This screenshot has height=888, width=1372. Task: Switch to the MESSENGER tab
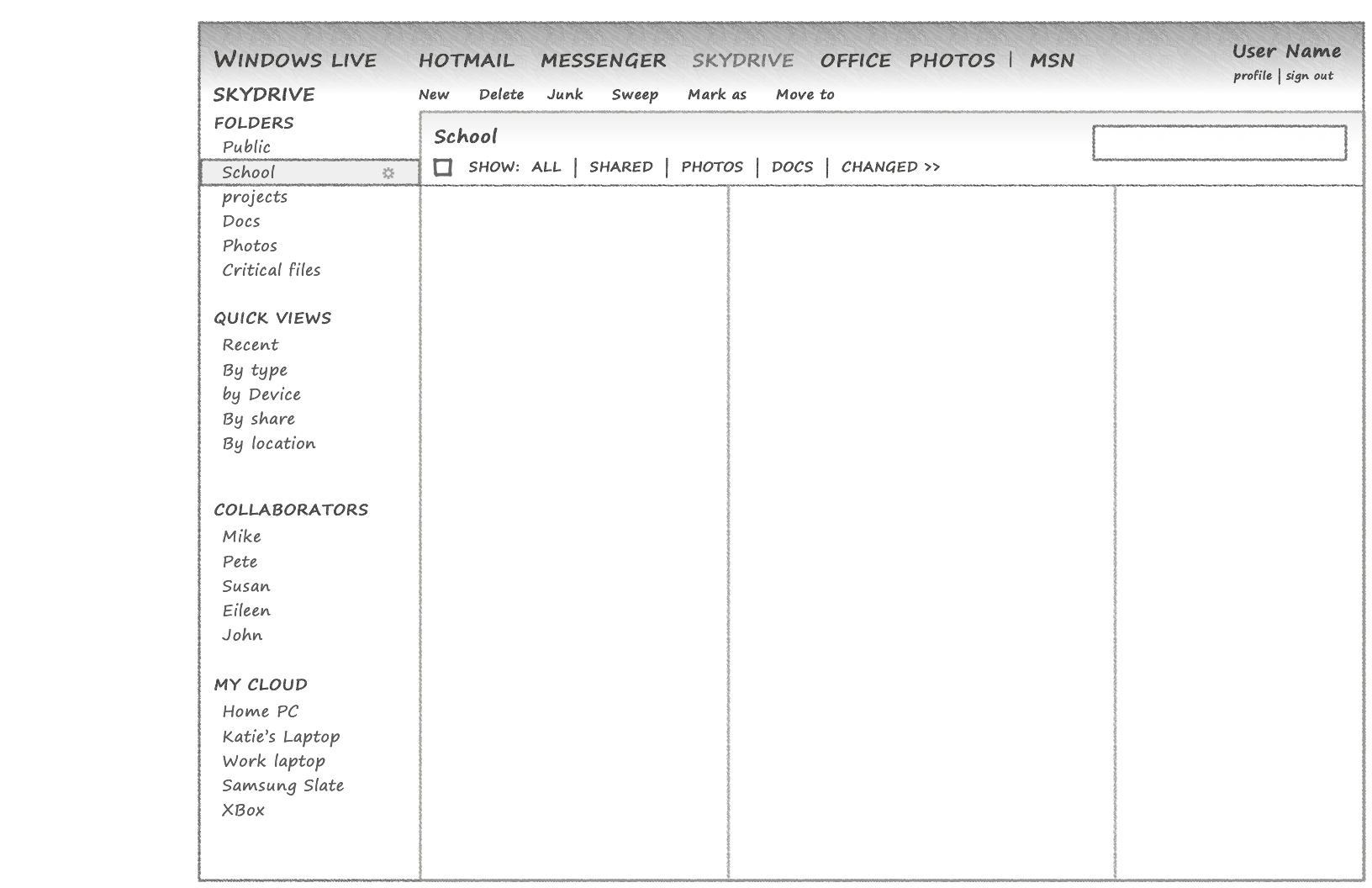pos(603,61)
